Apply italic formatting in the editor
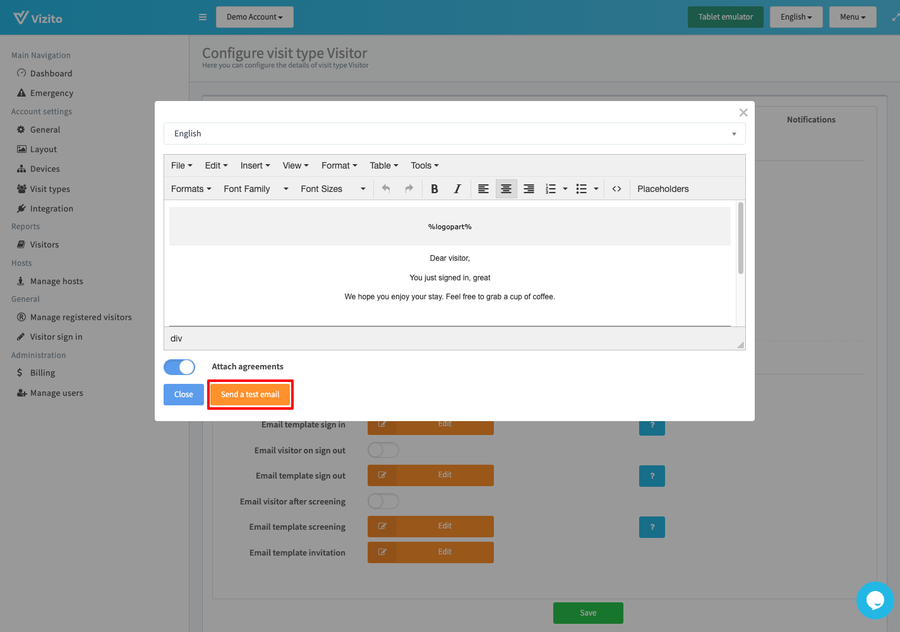This screenshot has width=900, height=632. (457, 188)
